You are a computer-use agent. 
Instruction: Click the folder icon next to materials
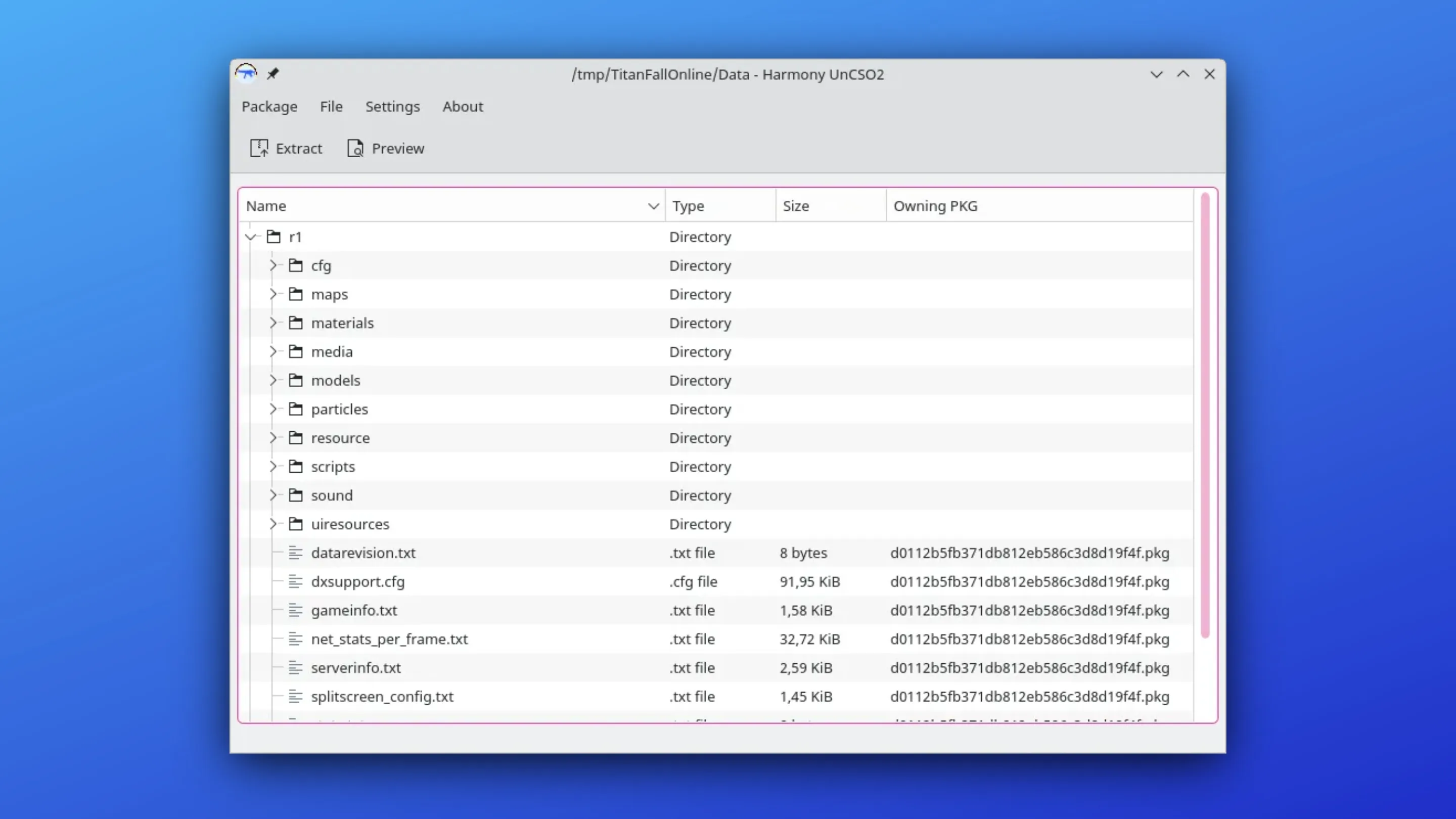[296, 323]
